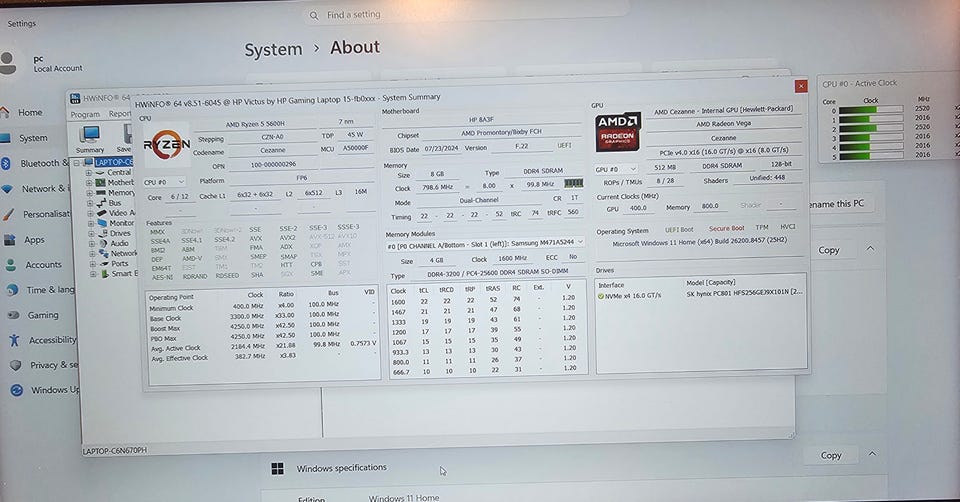Click the Central Processor tree icon
Screen dimensions: 960x502
(x=100, y=173)
